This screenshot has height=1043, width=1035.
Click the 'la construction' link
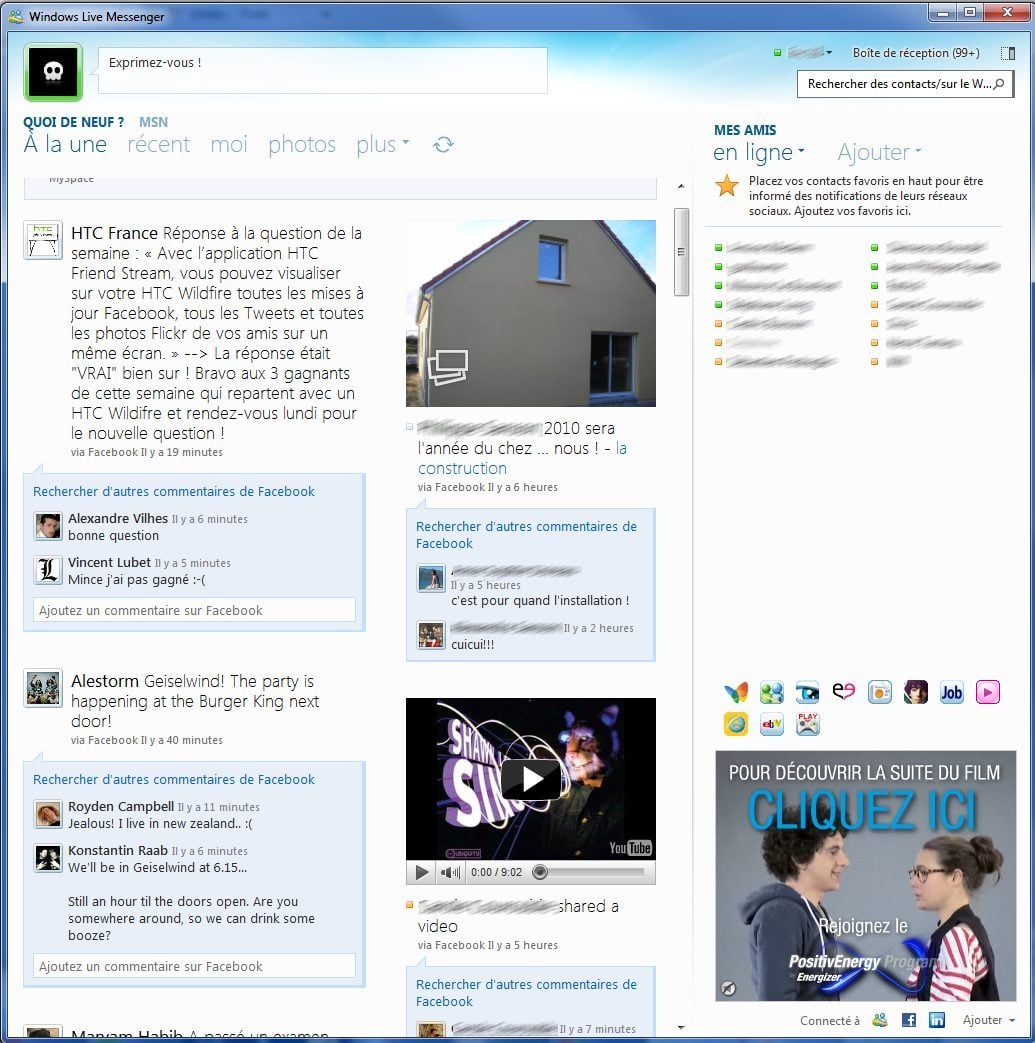[462, 468]
